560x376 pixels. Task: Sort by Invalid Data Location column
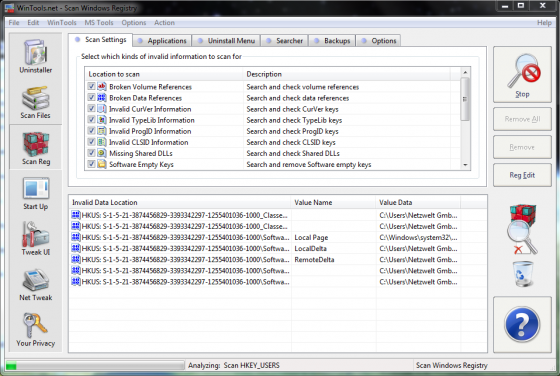tap(180, 202)
